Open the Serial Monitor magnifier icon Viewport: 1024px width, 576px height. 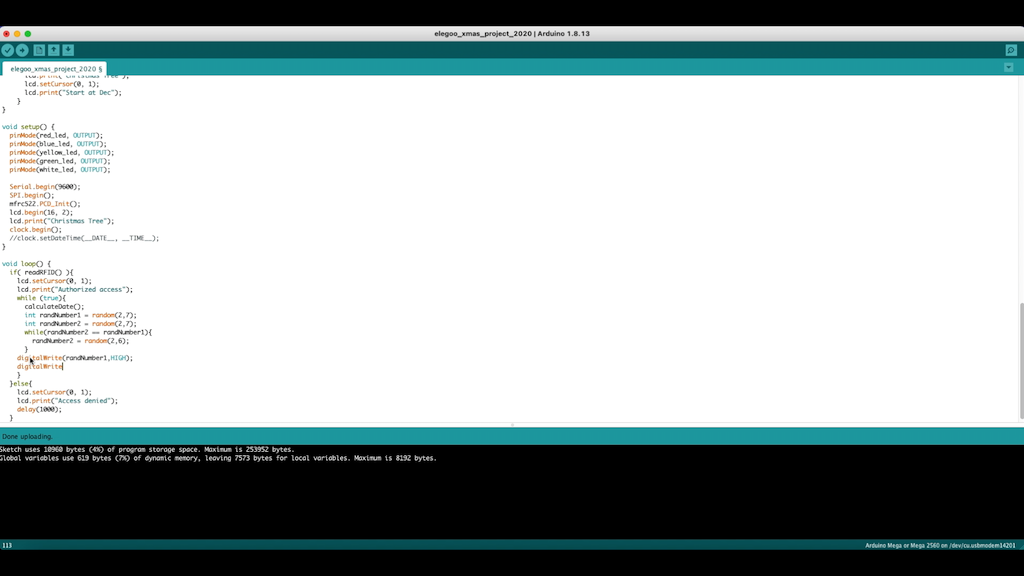click(x=1010, y=49)
